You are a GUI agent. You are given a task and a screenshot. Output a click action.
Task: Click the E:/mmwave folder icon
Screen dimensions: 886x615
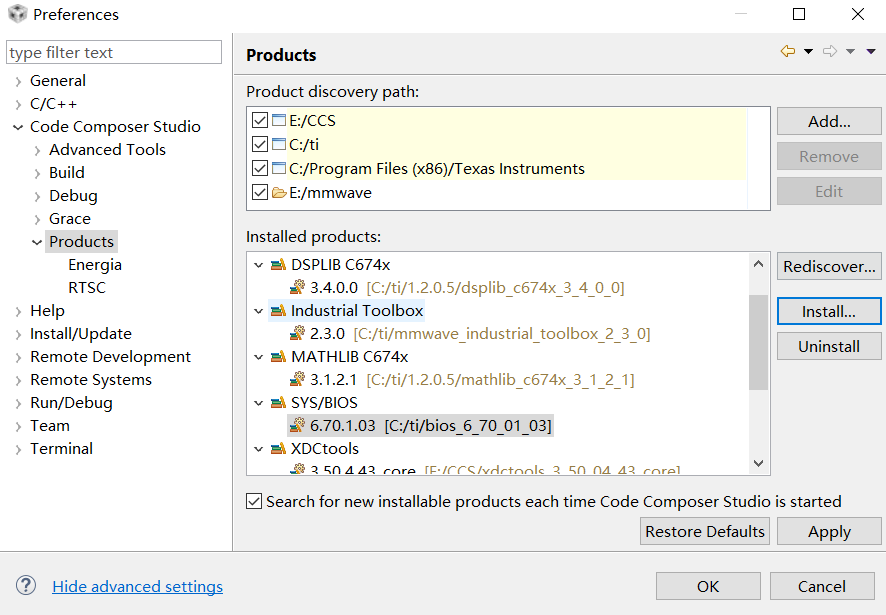pyautogui.click(x=279, y=193)
